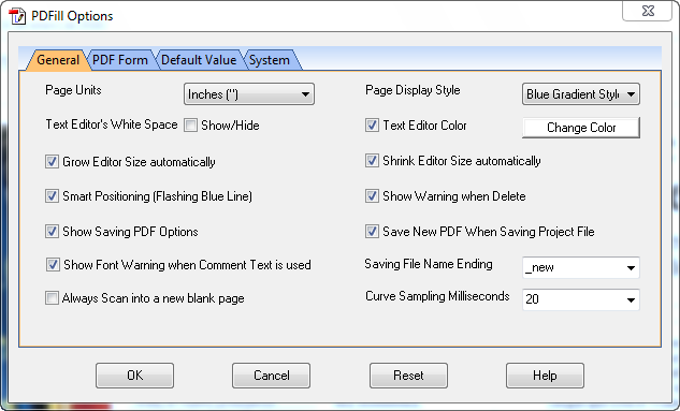Open Help from the Help button
Screen dimensions: 680x411
[545, 375]
